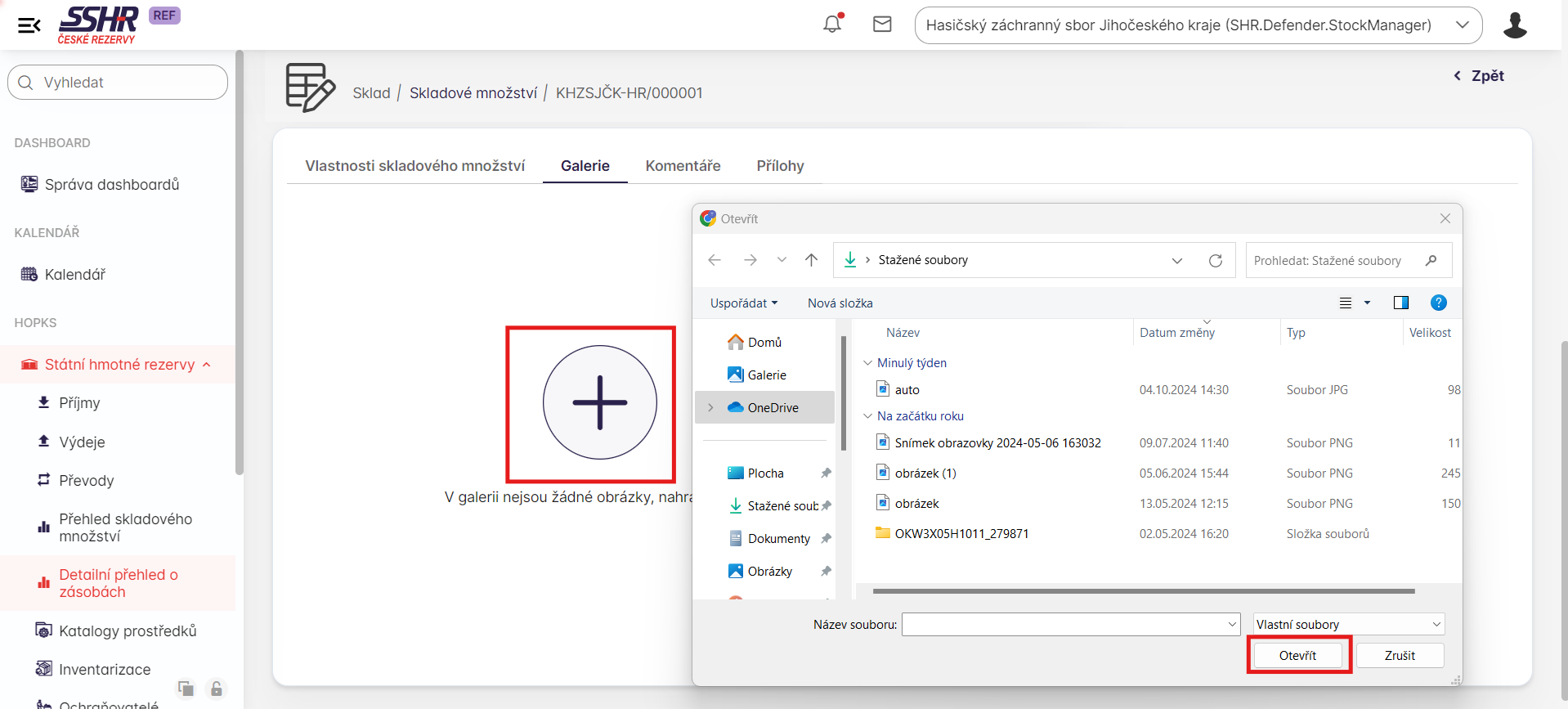Expand the OneDrive tree node
Image resolution: width=1568 pixels, height=709 pixels.
(x=710, y=407)
